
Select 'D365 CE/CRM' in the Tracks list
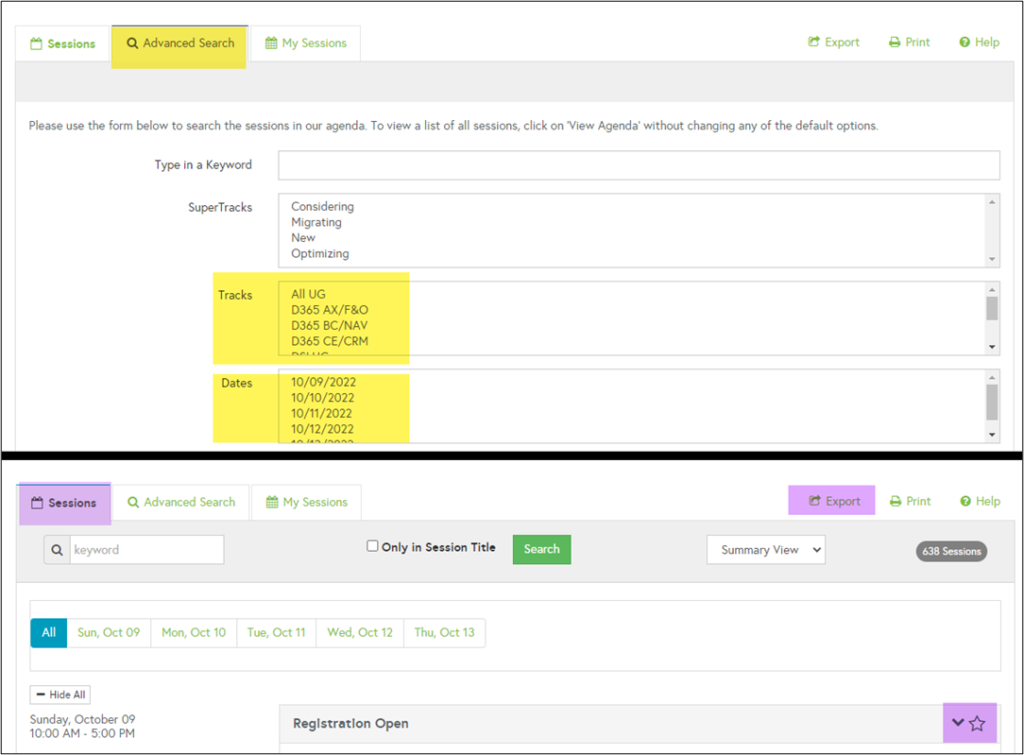click(330, 341)
